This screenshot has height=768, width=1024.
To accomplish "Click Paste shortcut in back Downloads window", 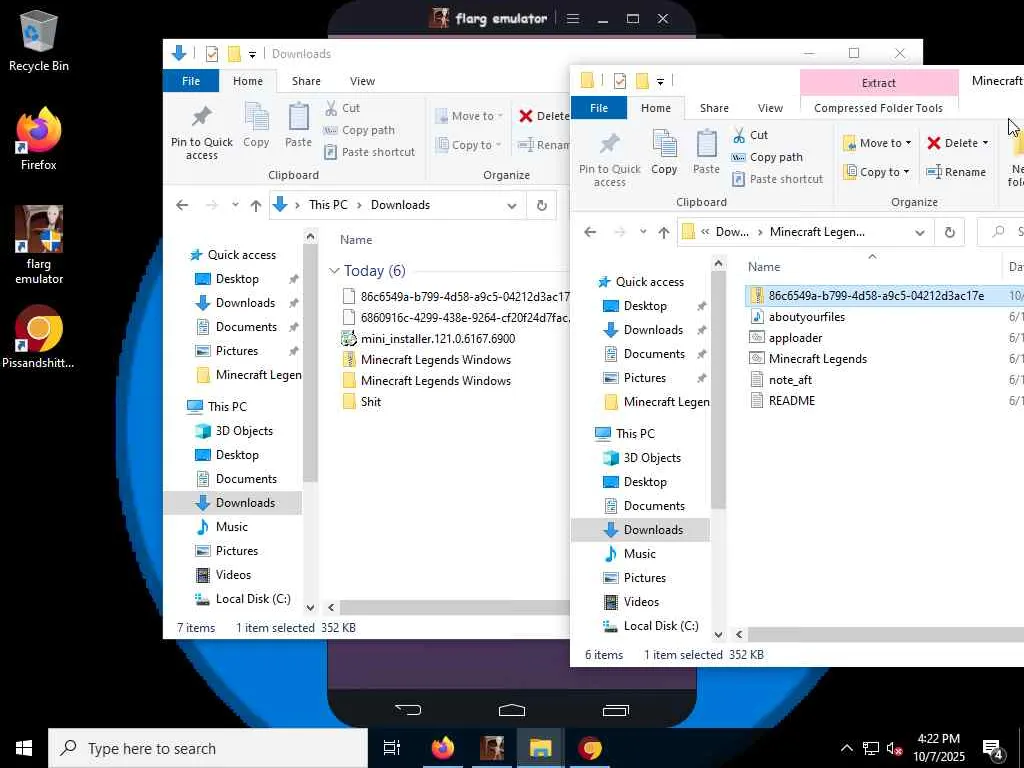I will point(369,152).
